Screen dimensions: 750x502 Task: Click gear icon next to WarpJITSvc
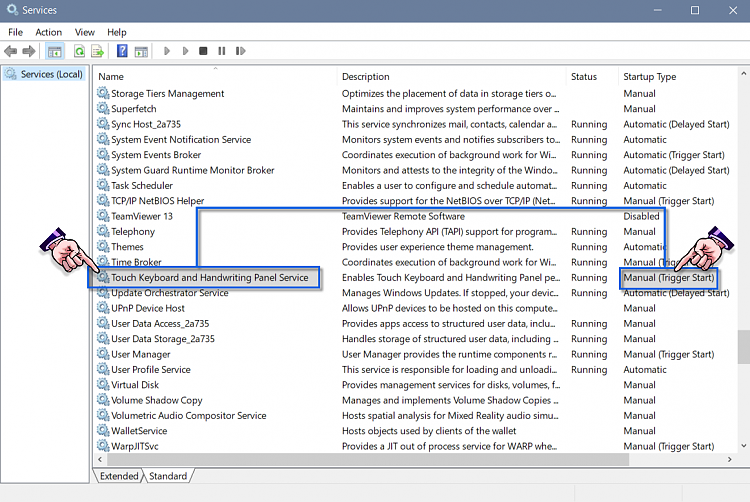pyautogui.click(x=103, y=445)
